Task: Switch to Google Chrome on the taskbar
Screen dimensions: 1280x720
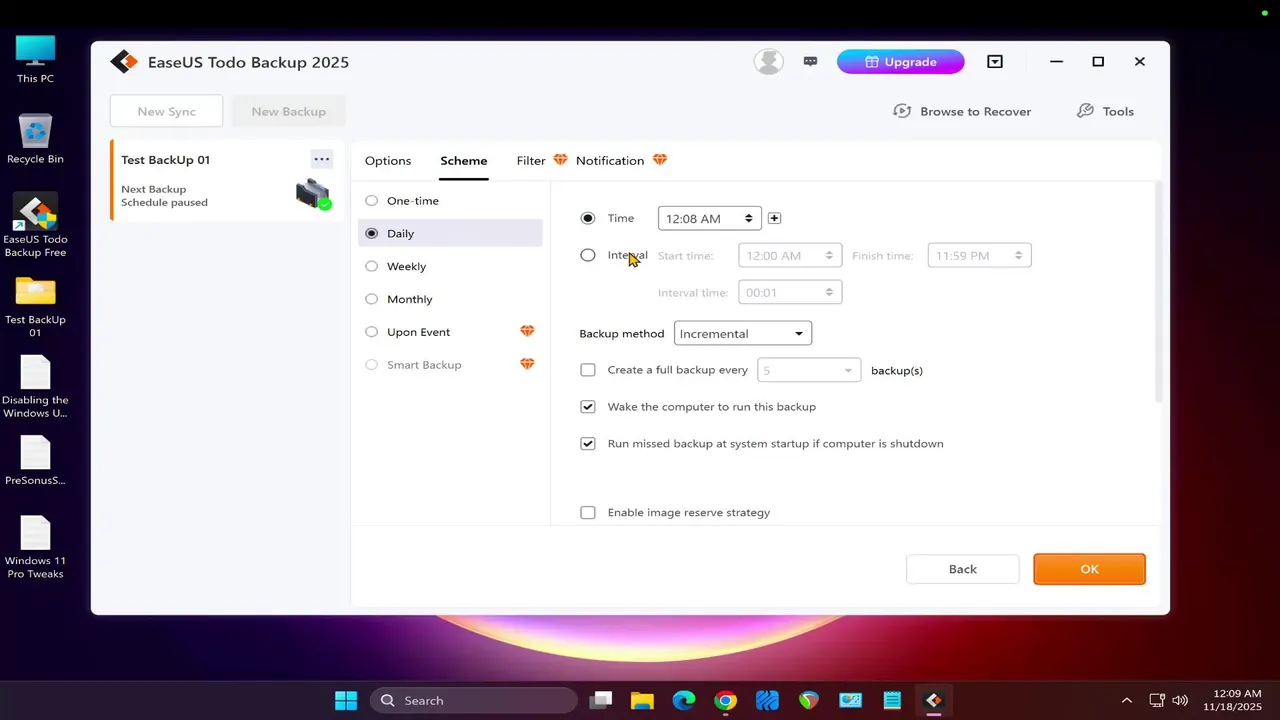Action: tap(726, 700)
